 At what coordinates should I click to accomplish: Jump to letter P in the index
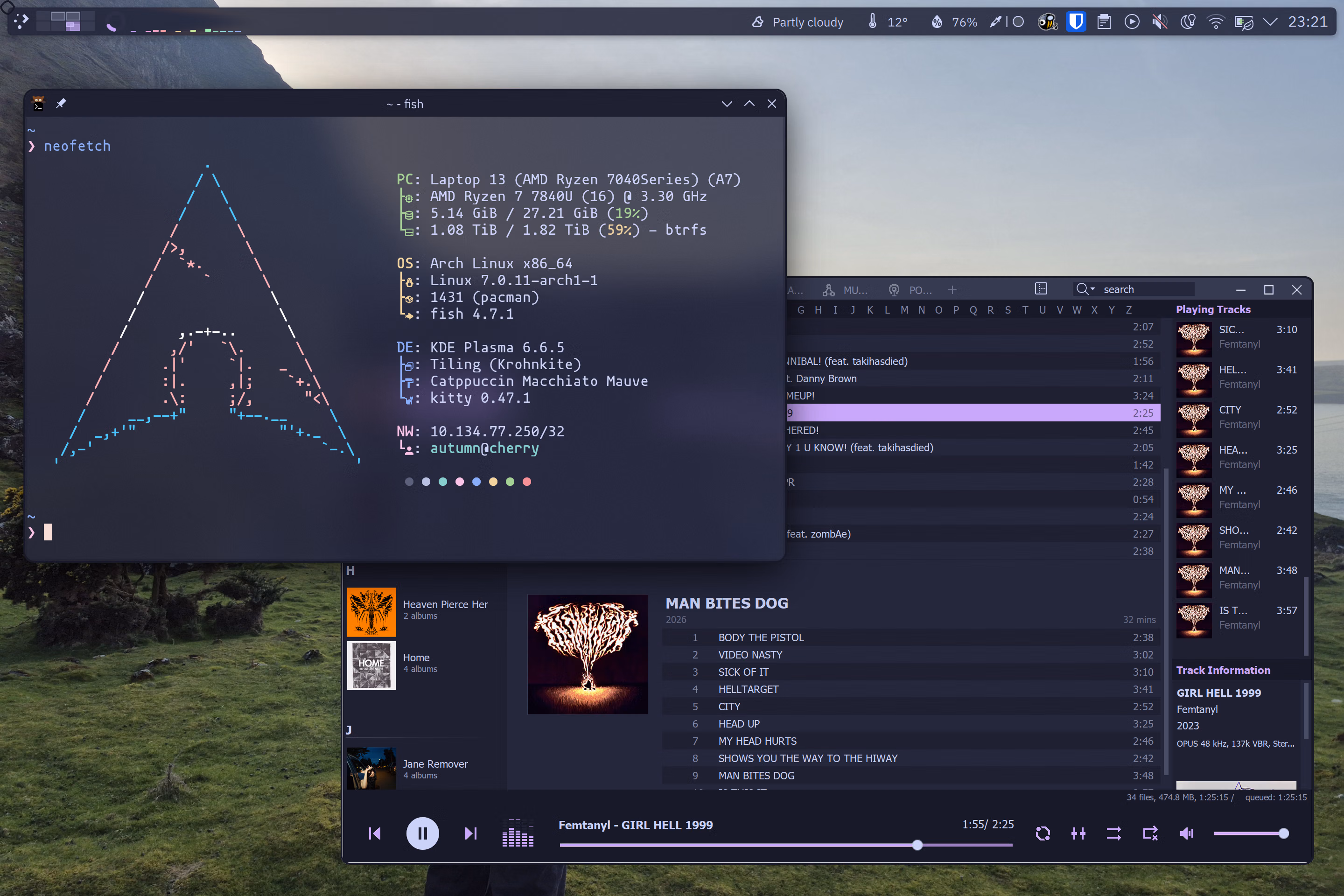pos(956,310)
